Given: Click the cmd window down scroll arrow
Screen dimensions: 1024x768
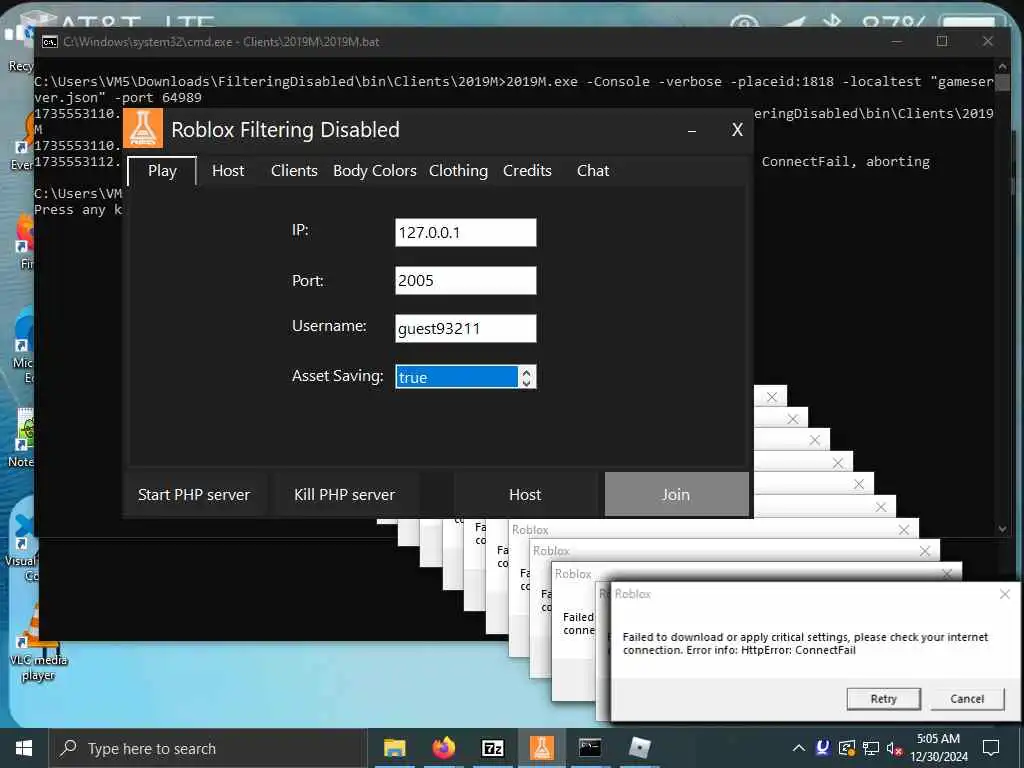Looking at the screenshot, I should [x=1002, y=528].
